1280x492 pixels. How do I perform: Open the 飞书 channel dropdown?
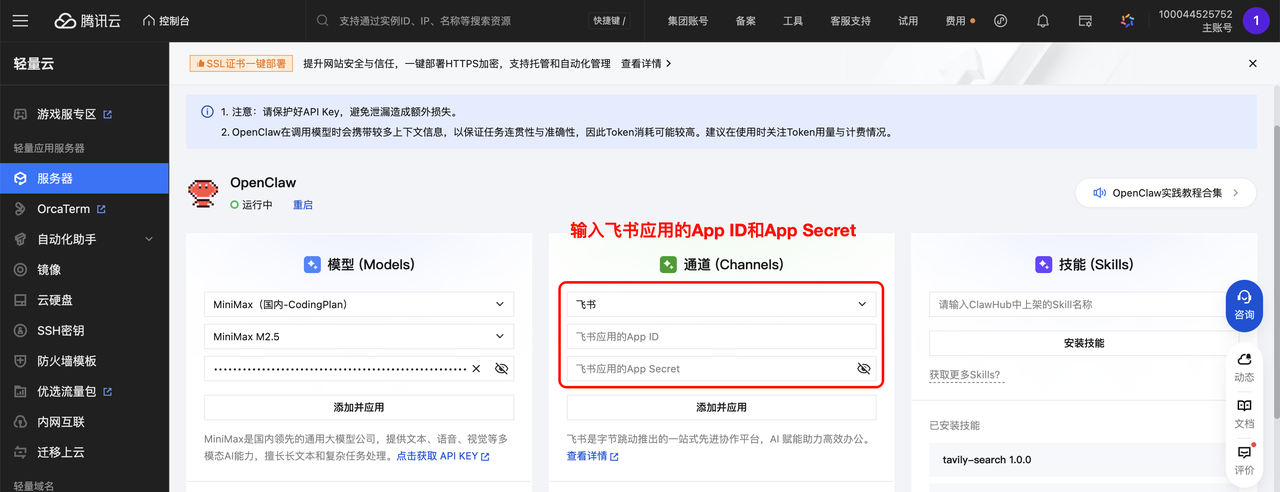point(721,304)
